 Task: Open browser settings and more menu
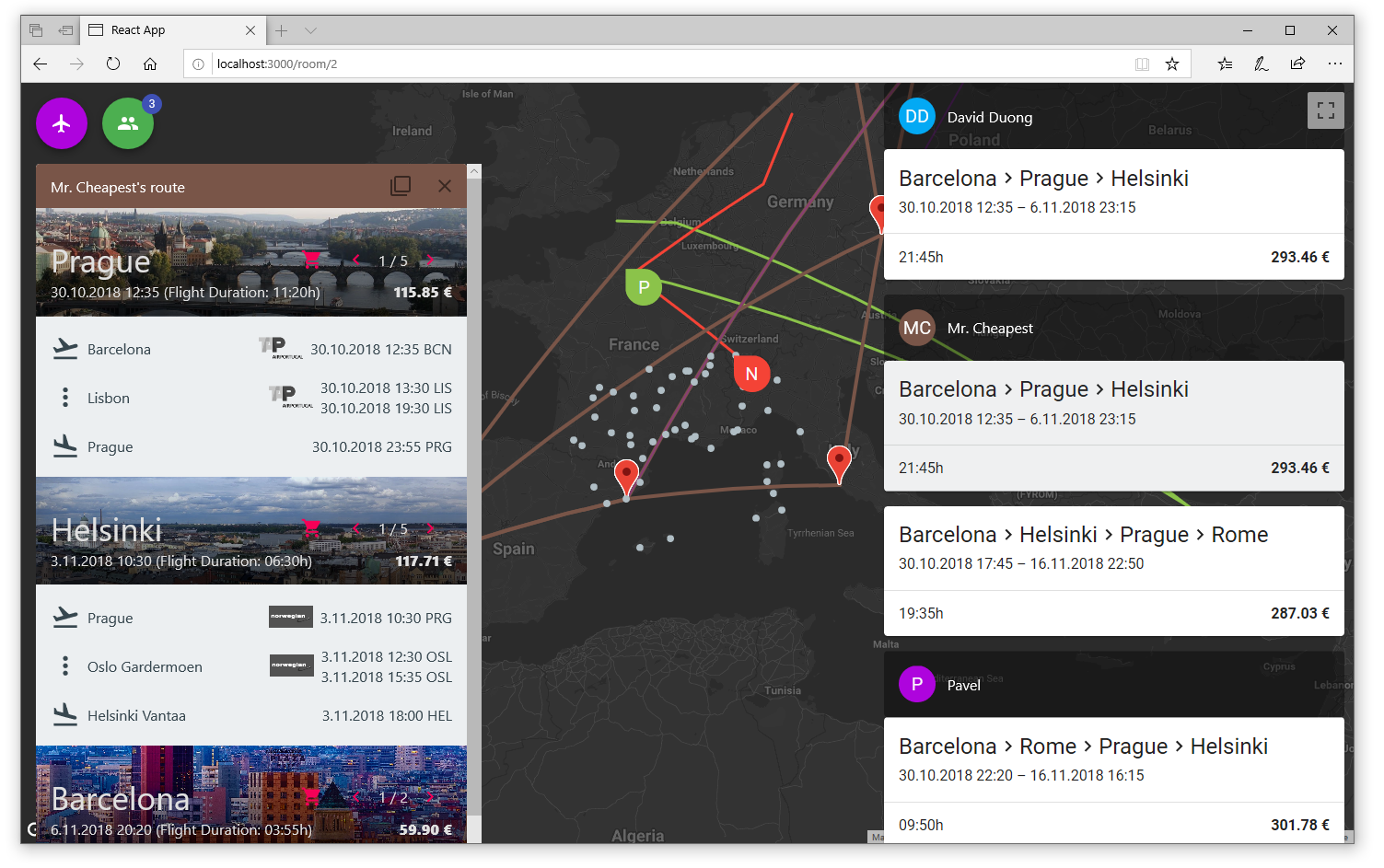coord(1335,64)
